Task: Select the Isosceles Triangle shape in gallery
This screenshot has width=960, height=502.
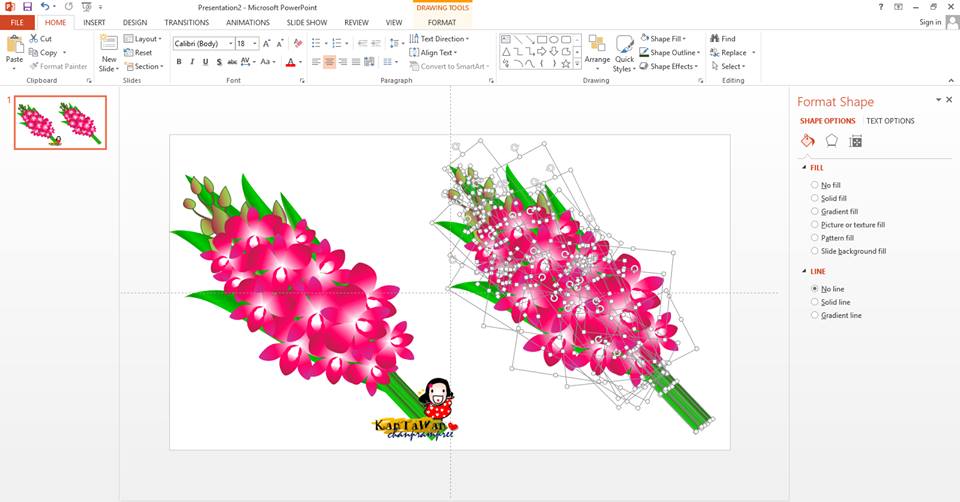Action: point(506,52)
